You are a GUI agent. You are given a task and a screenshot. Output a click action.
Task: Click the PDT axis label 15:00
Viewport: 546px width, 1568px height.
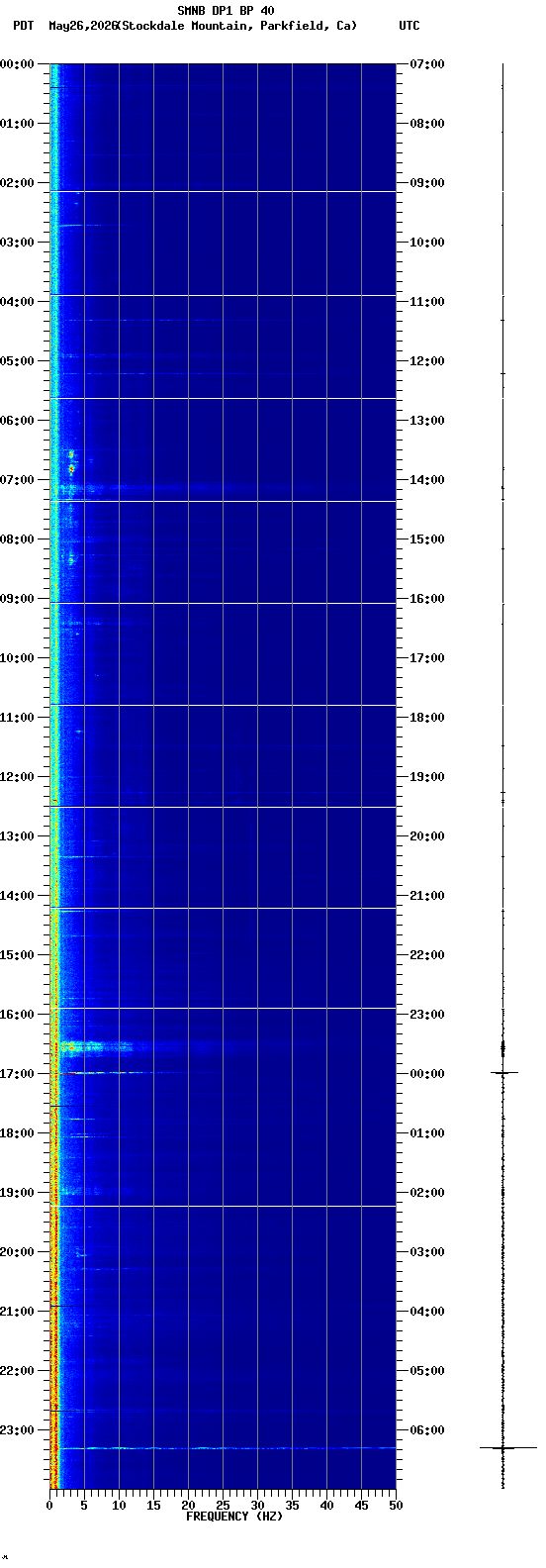[17, 955]
